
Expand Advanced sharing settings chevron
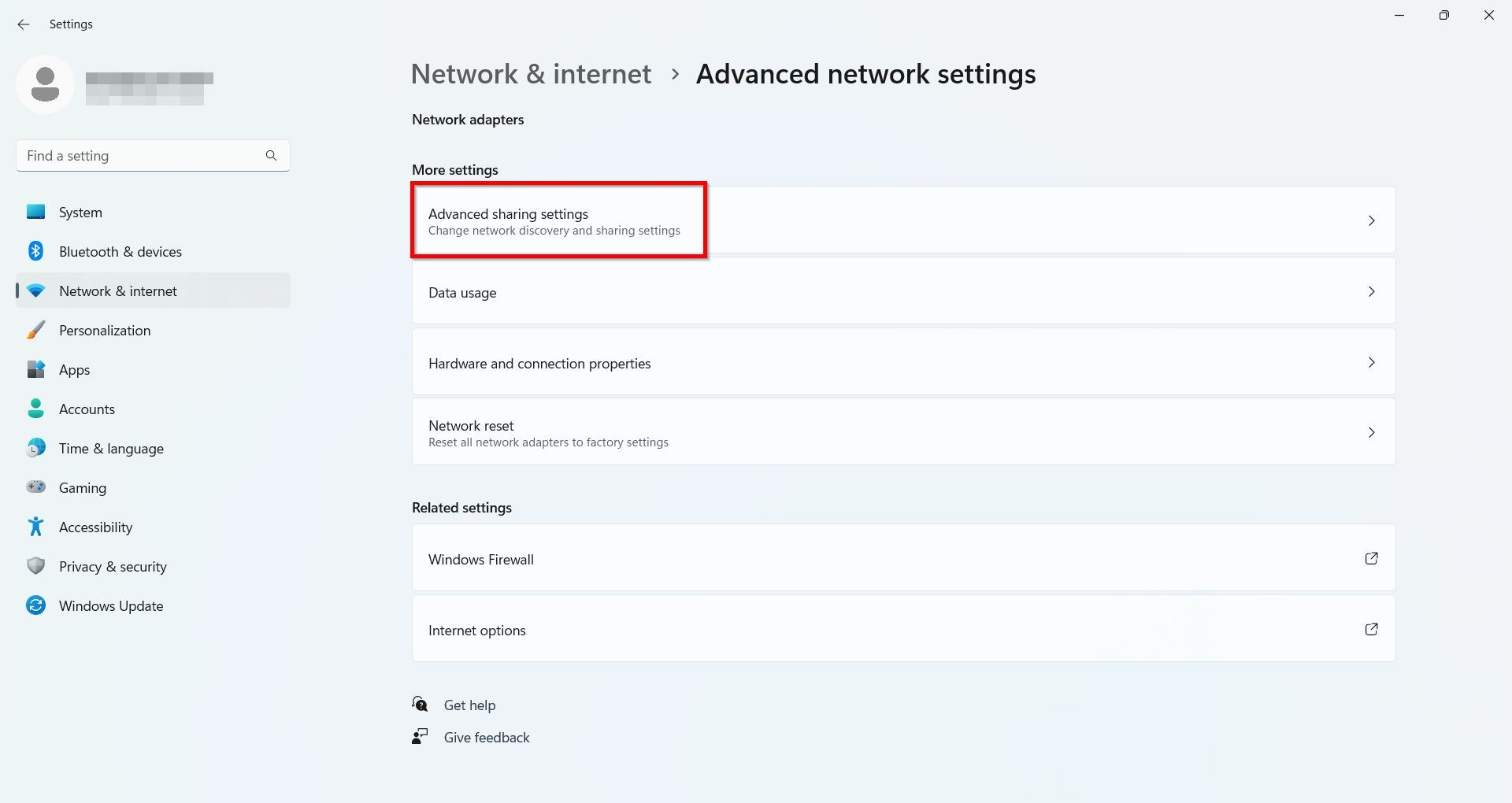coord(1371,220)
